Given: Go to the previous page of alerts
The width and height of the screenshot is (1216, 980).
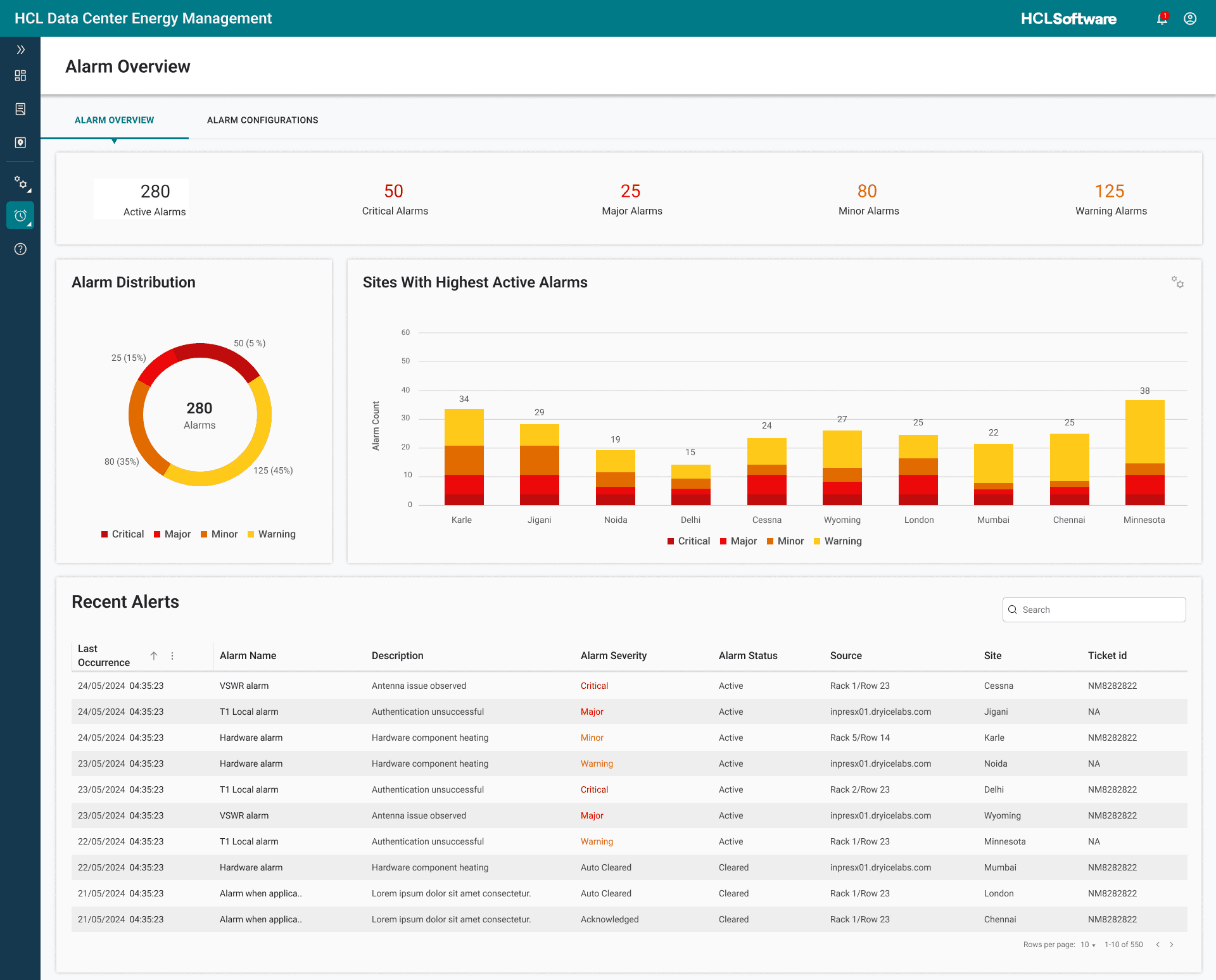Looking at the screenshot, I should click(1158, 945).
